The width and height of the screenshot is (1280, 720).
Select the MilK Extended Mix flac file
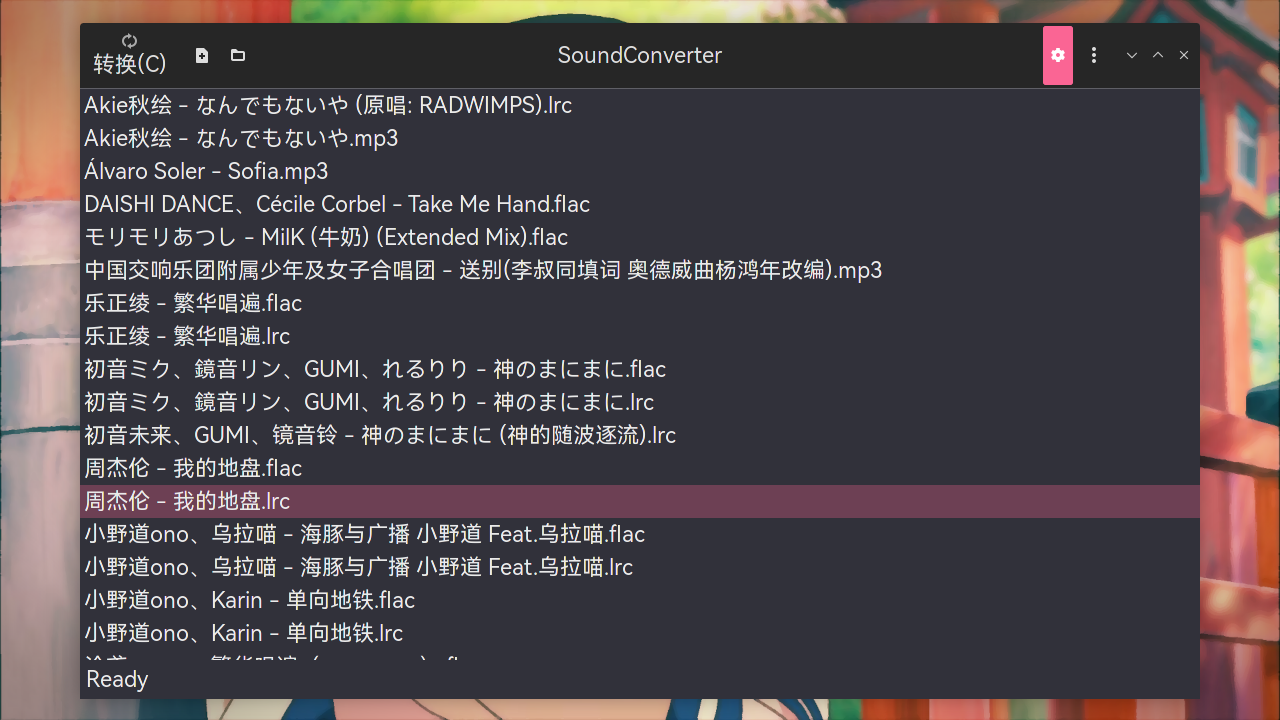point(326,237)
